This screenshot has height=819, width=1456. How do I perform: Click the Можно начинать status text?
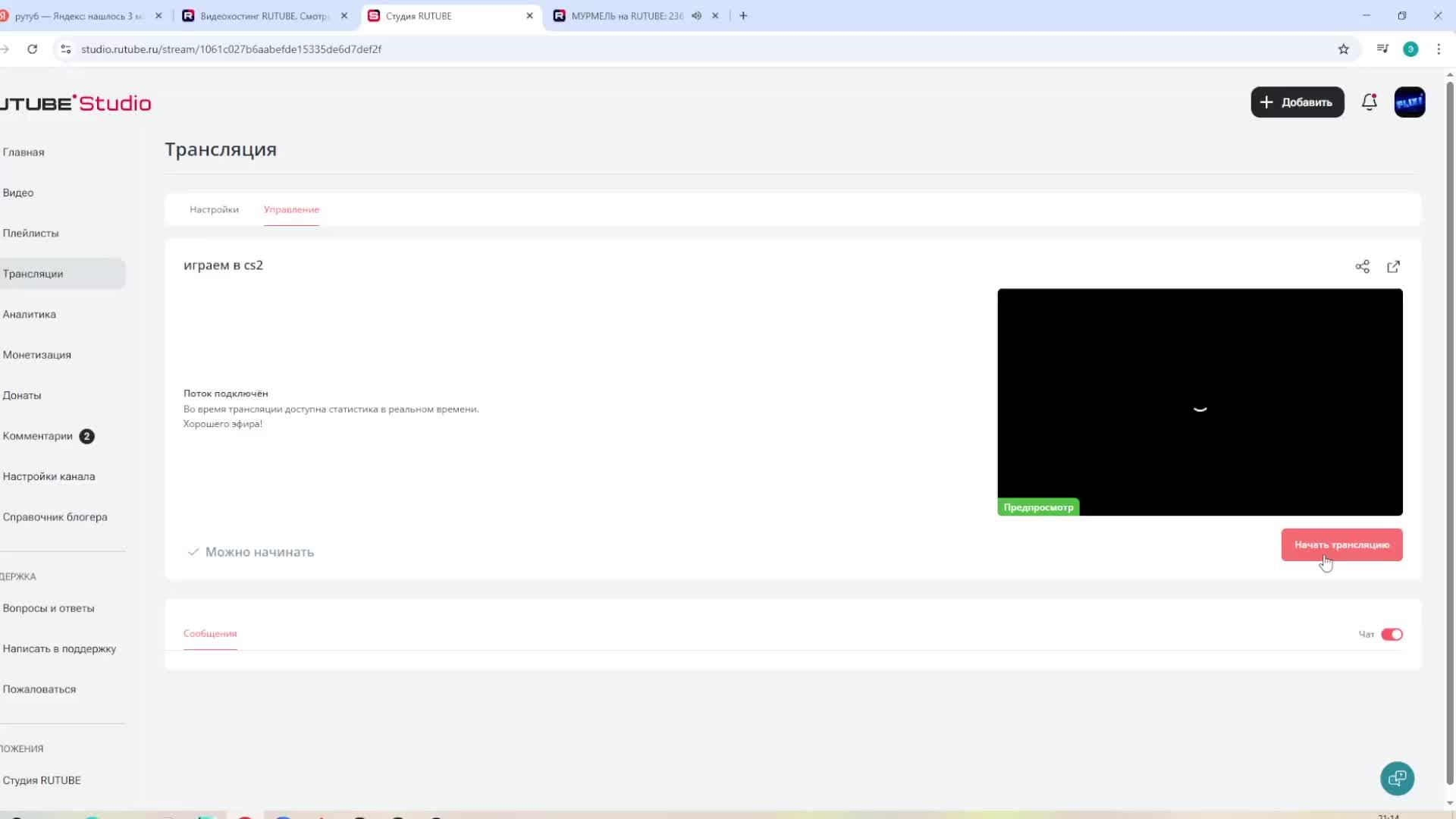point(259,552)
